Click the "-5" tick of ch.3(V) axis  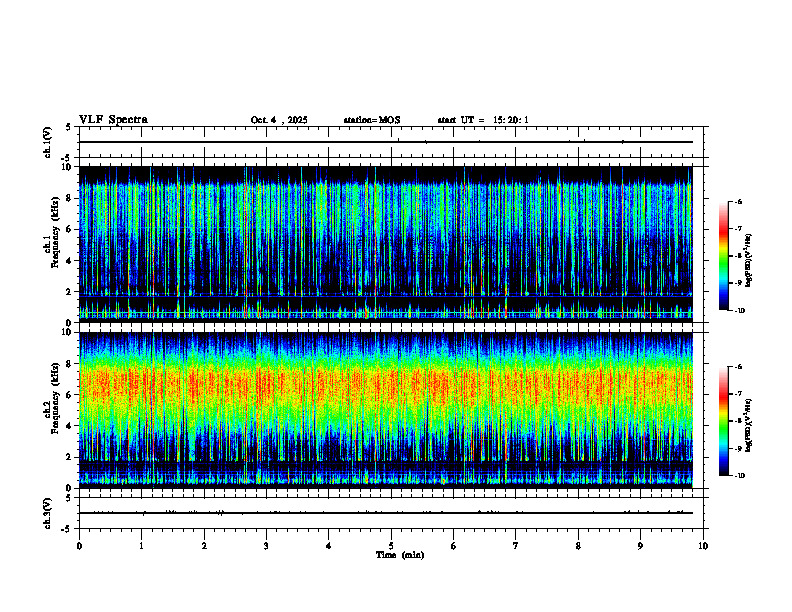click(x=67, y=529)
